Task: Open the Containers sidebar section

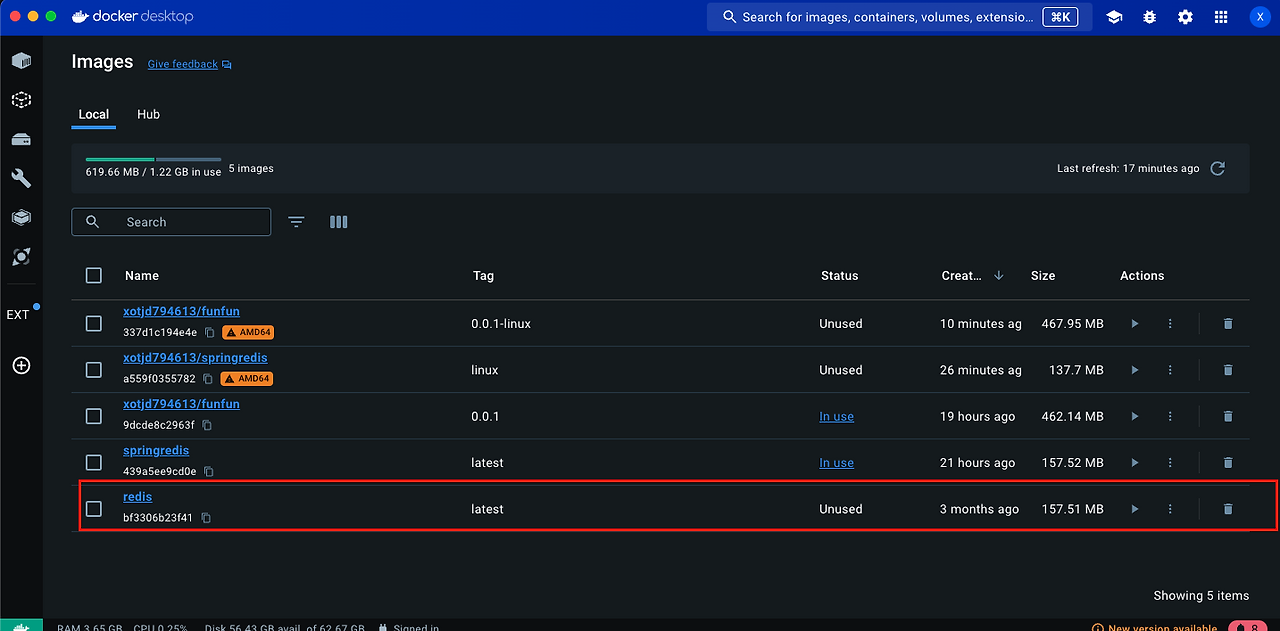Action: (21, 61)
